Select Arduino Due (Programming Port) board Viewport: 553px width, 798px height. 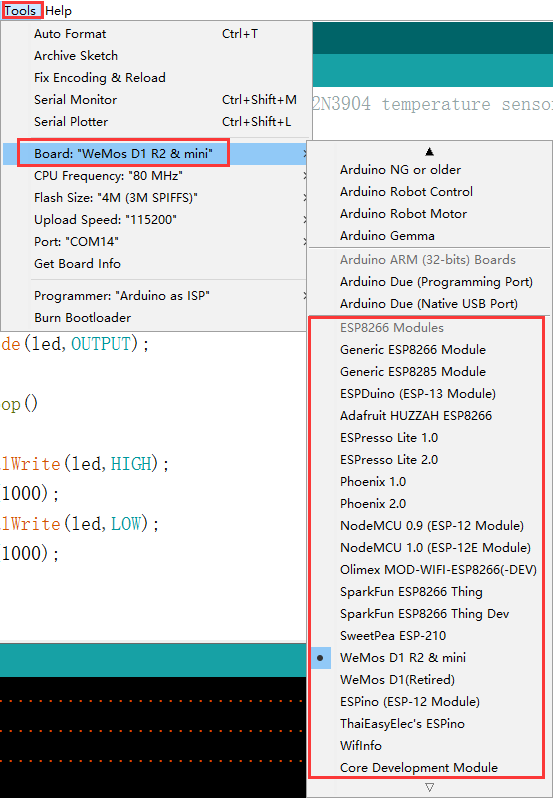pos(430,281)
